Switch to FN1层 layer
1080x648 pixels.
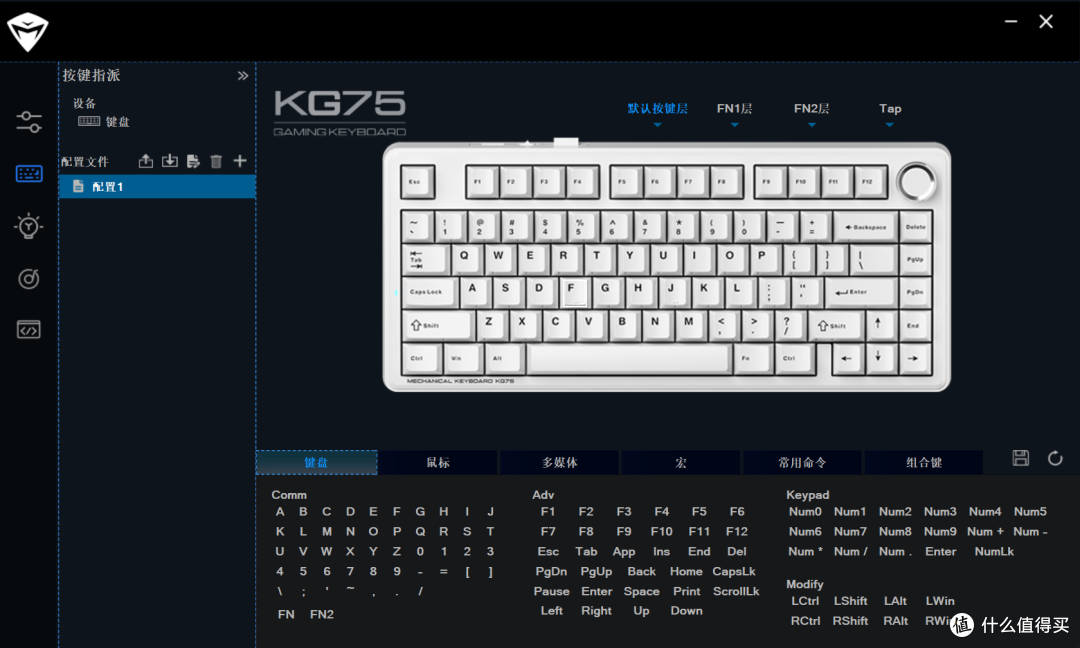point(734,109)
